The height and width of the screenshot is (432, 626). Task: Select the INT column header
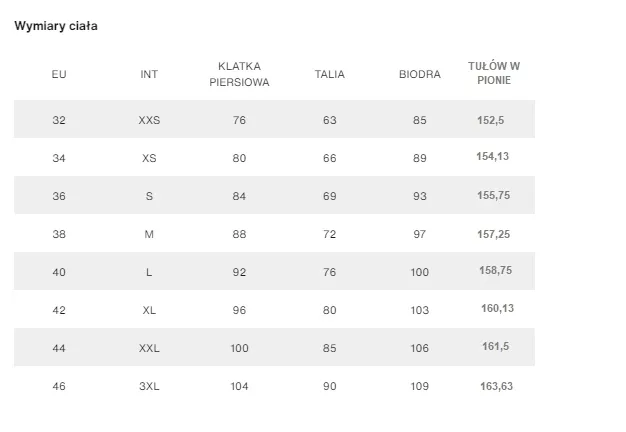pos(149,74)
